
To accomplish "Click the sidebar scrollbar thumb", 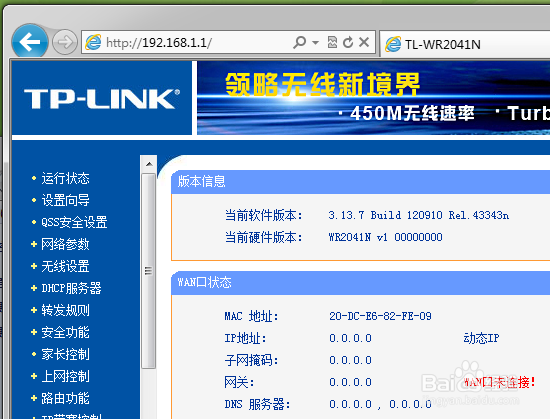I will 149,271.
